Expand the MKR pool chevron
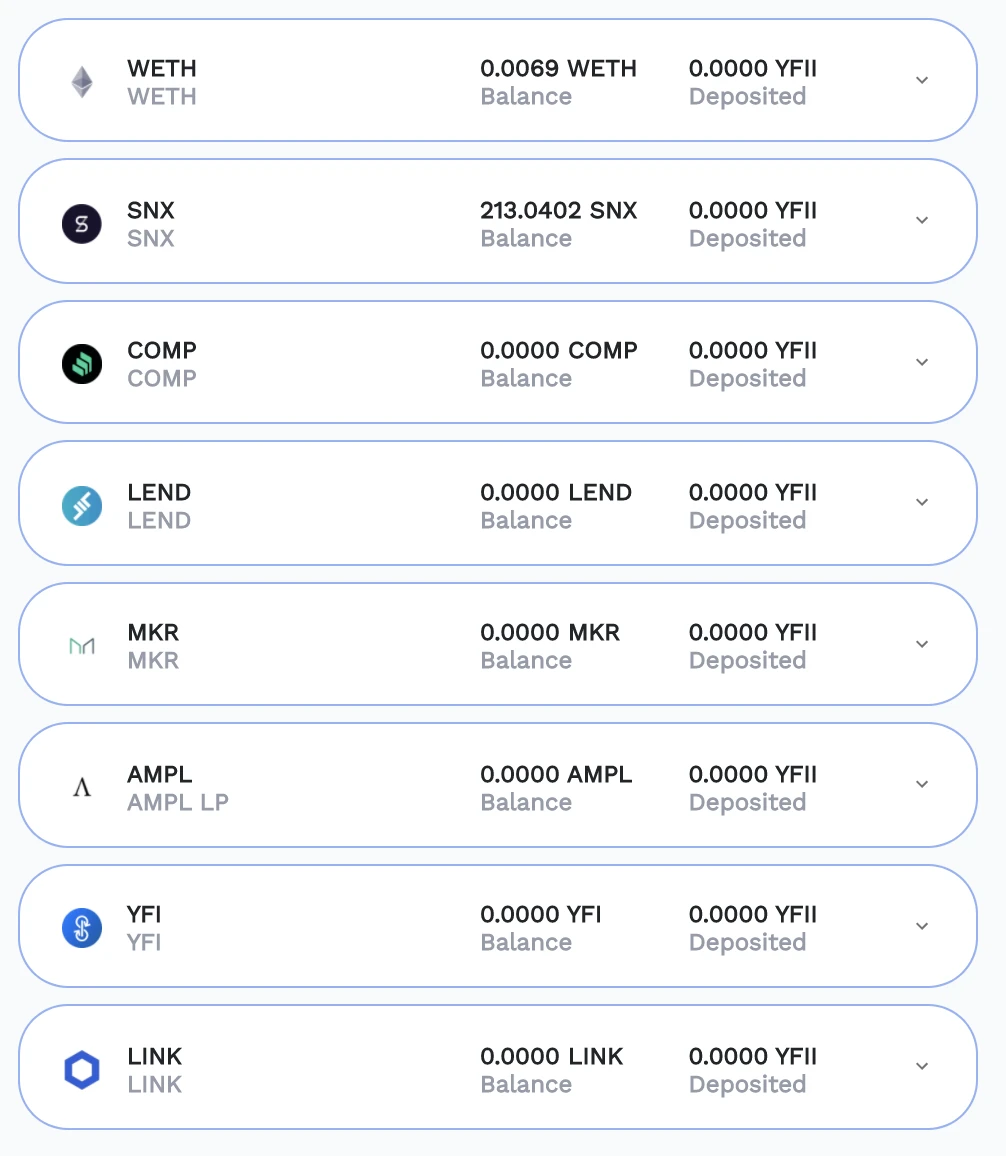This screenshot has width=1006, height=1156. coord(921,644)
